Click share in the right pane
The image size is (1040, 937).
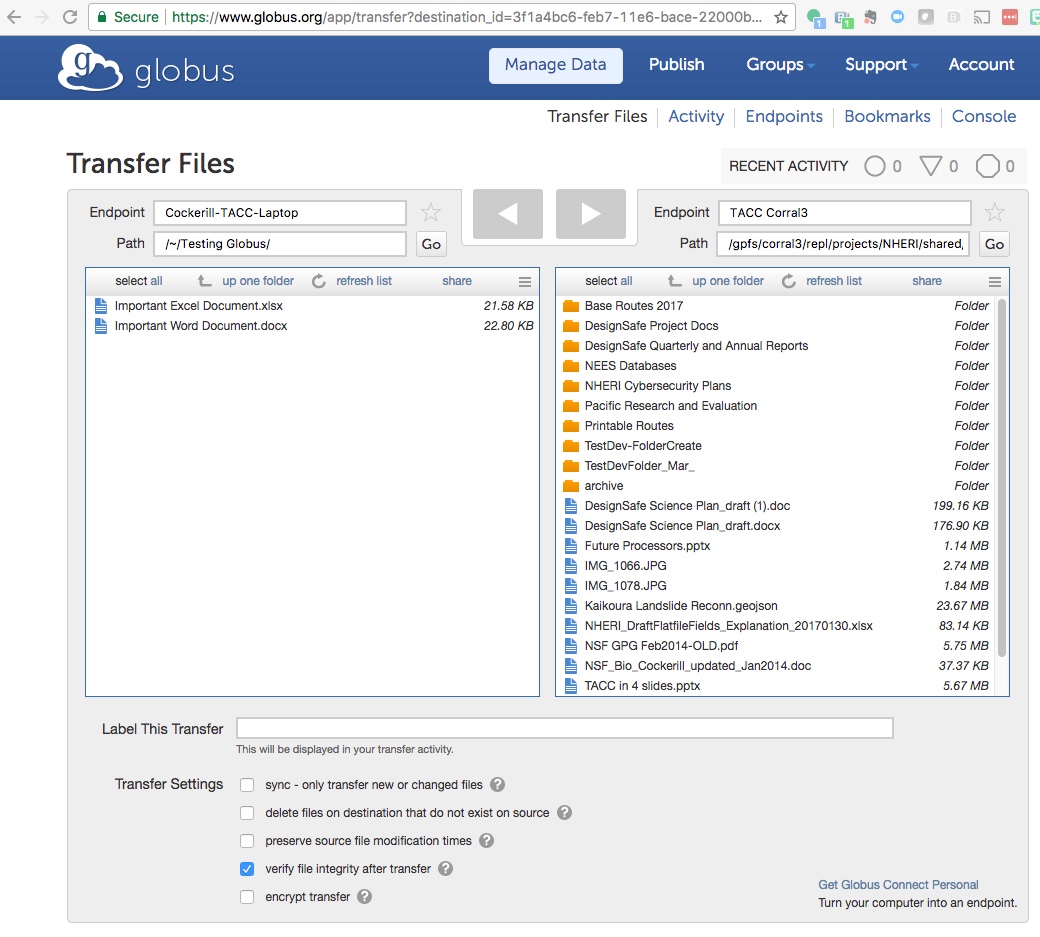[x=927, y=281]
